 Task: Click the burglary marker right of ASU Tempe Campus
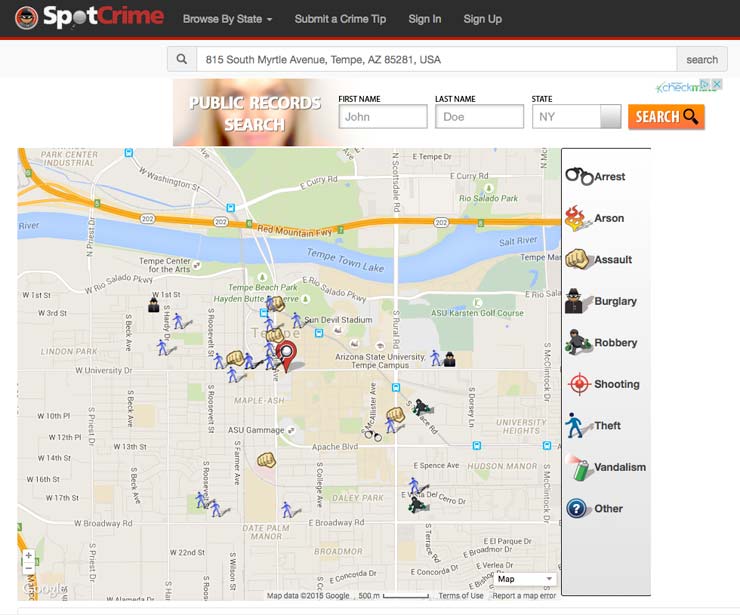(x=450, y=359)
